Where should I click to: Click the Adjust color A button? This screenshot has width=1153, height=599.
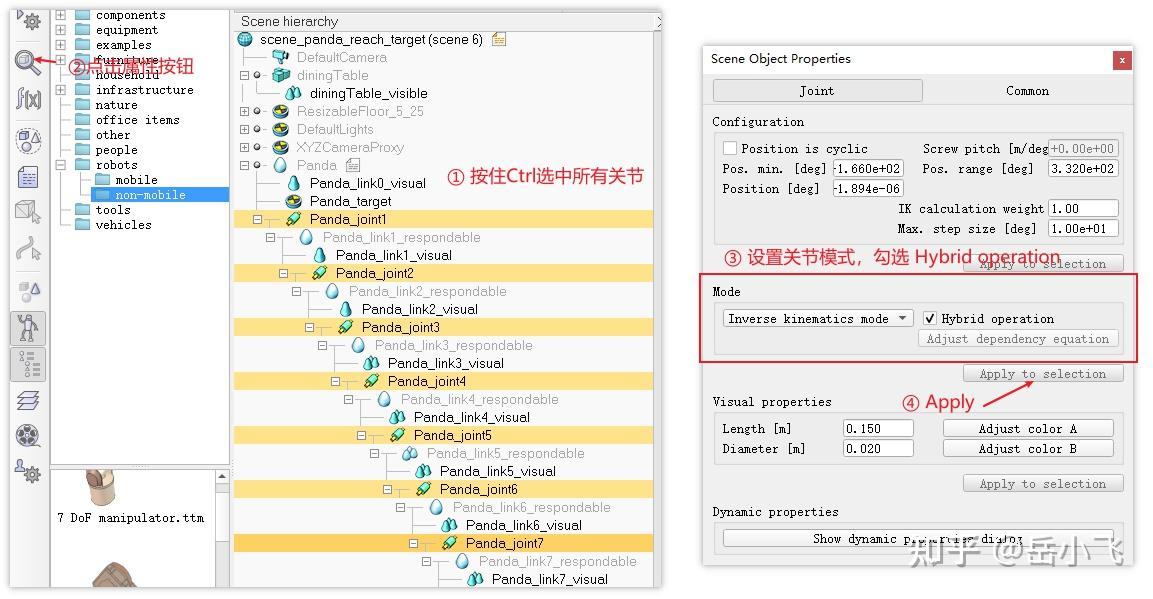click(1028, 427)
